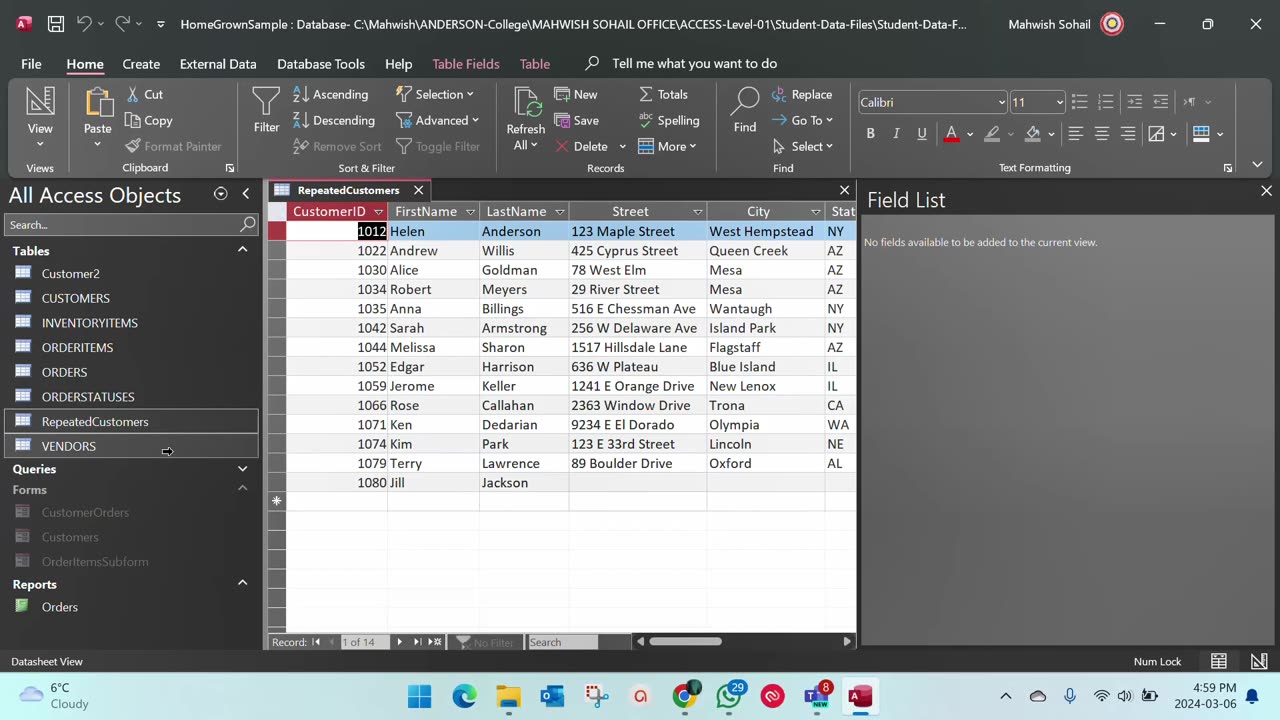This screenshot has height=720, width=1280.
Task: Open the VENDORS table in navigation pane
Action: [69, 446]
